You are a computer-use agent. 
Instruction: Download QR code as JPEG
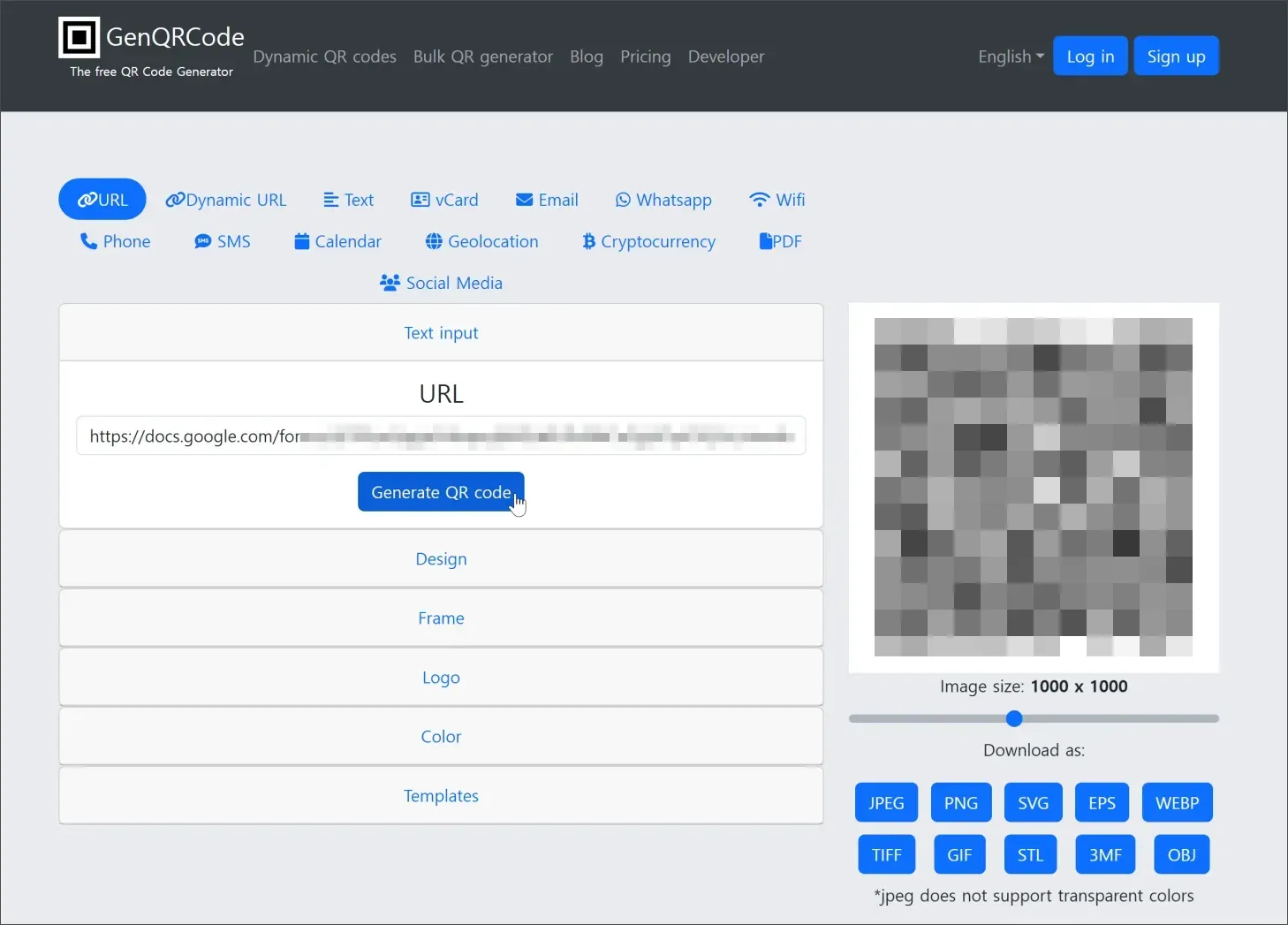tap(886, 803)
